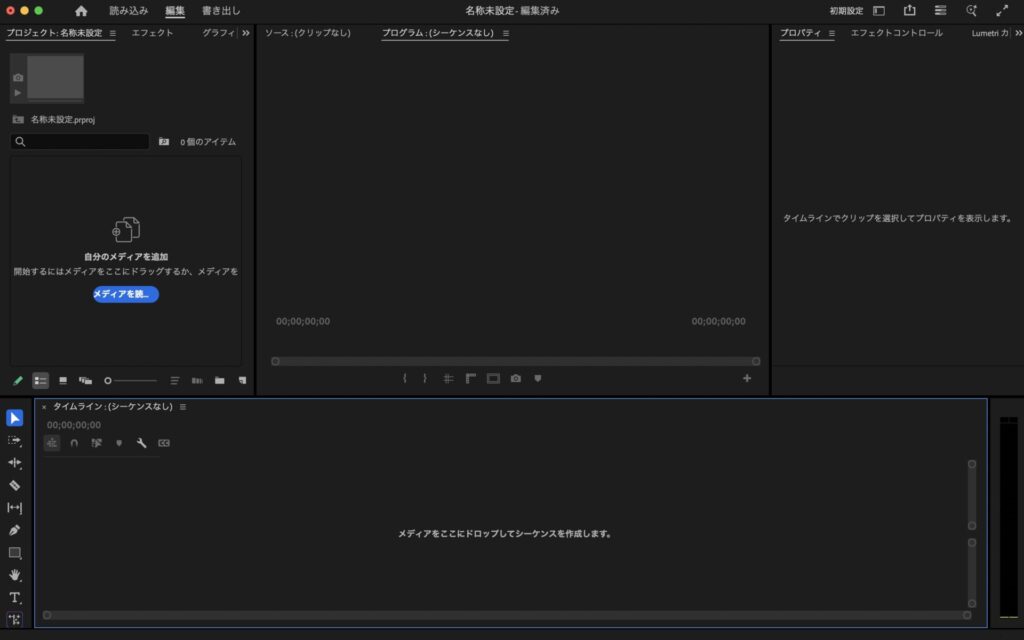Open the エフェクトコントロール tab
1024x640 pixels.
[896, 33]
